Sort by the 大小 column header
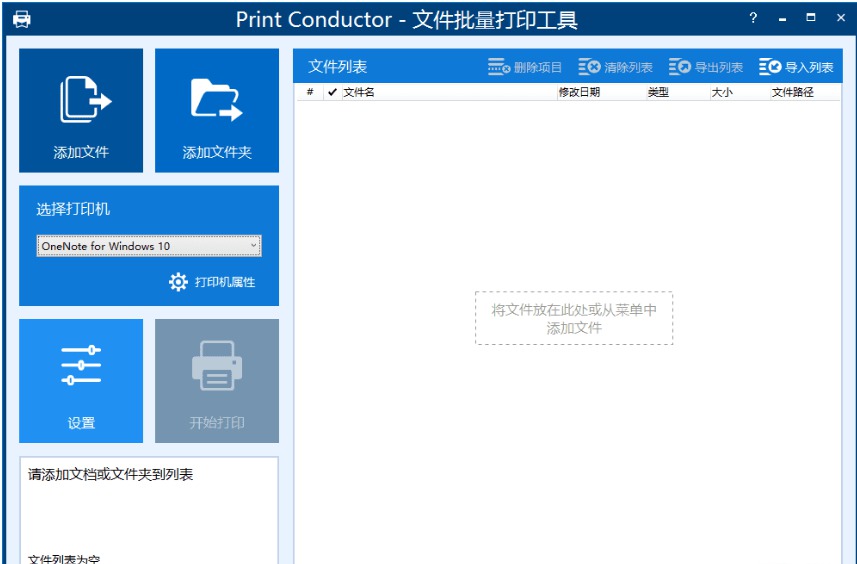The image size is (857, 564). pos(739,92)
